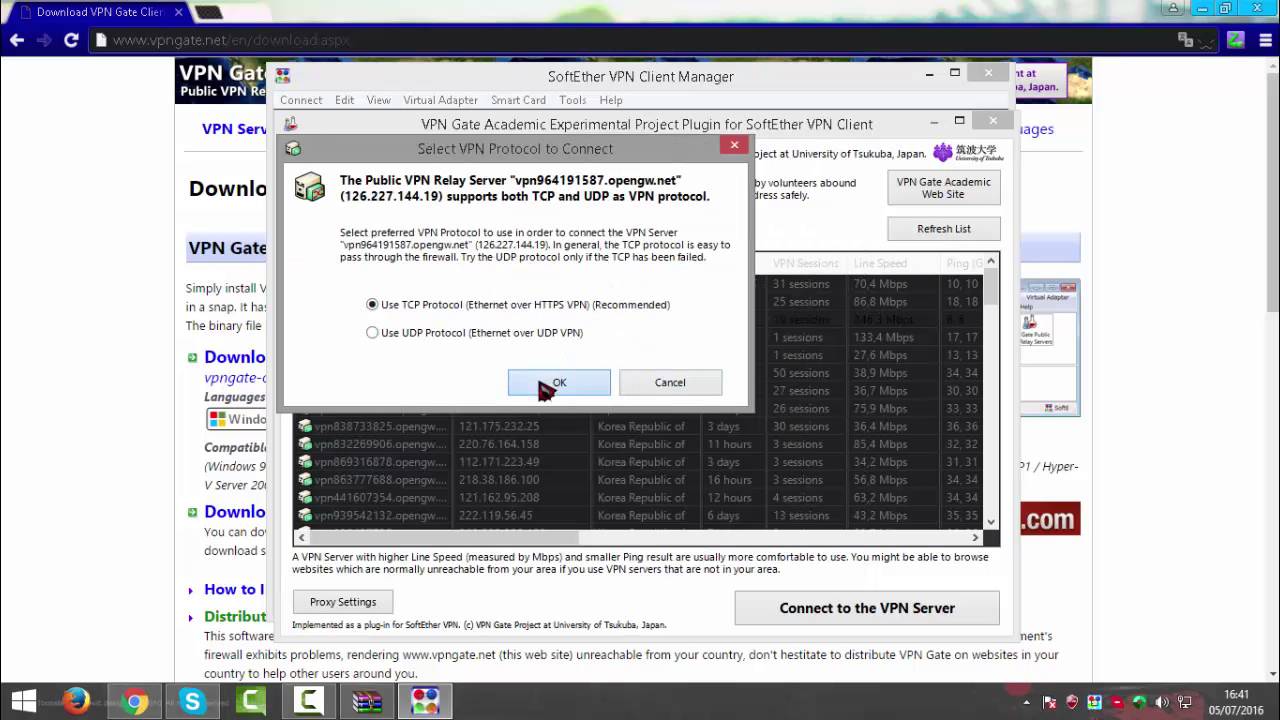This screenshot has height=720, width=1280.
Task: Click IP address 218.38.186.100 cell
Action: click(499, 480)
